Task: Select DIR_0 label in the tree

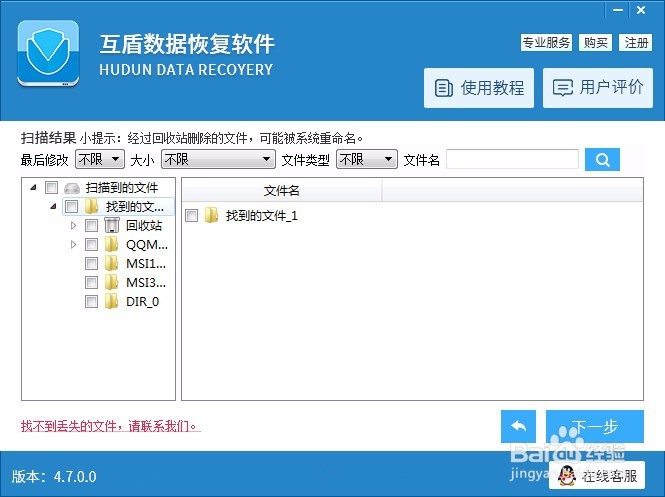Action: [x=142, y=302]
